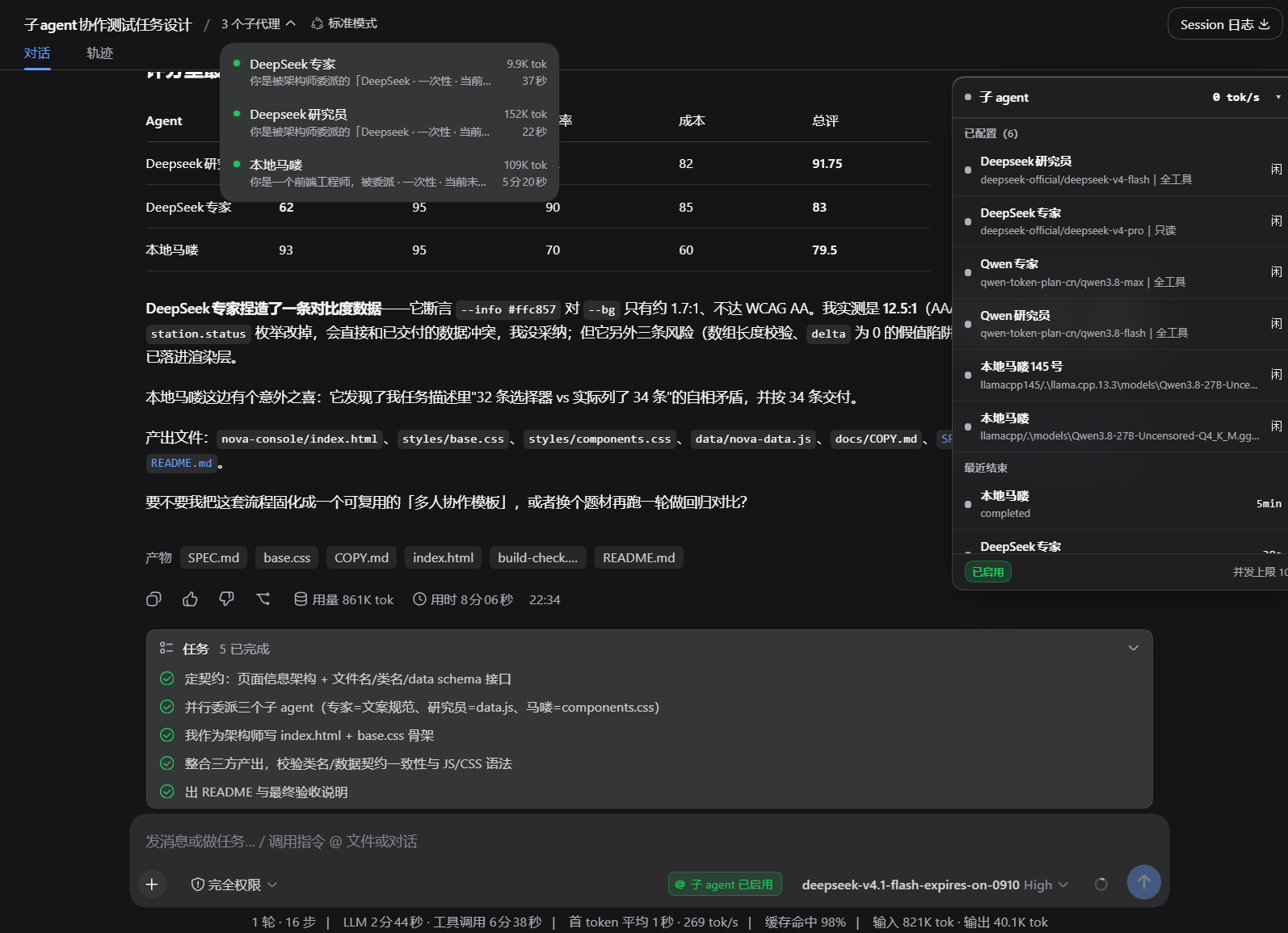Click the task list icon next to 任务
This screenshot has width=1288, height=933.
(166, 649)
